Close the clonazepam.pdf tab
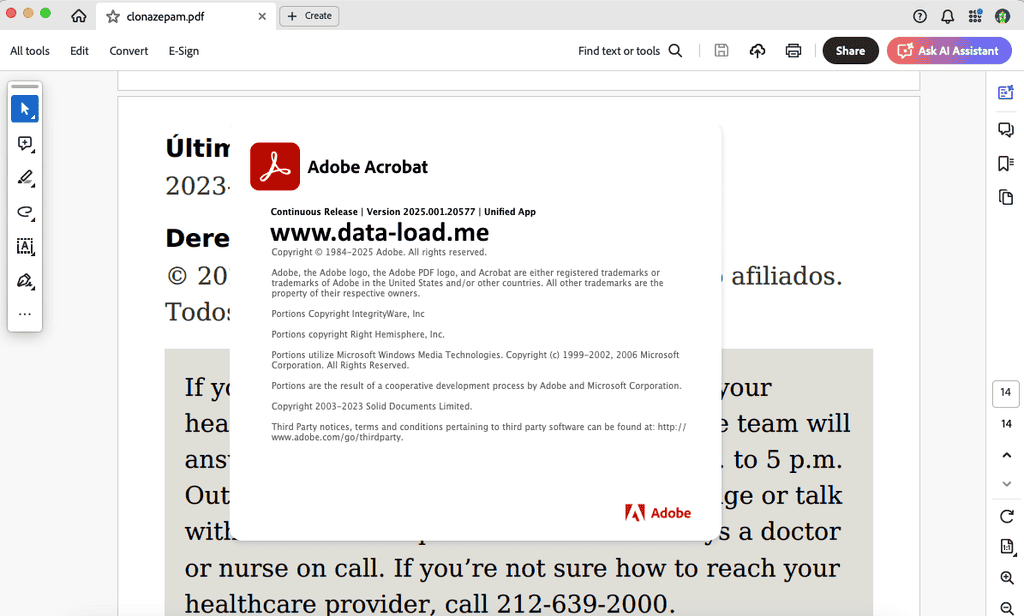Image resolution: width=1024 pixels, height=616 pixels. tap(262, 16)
